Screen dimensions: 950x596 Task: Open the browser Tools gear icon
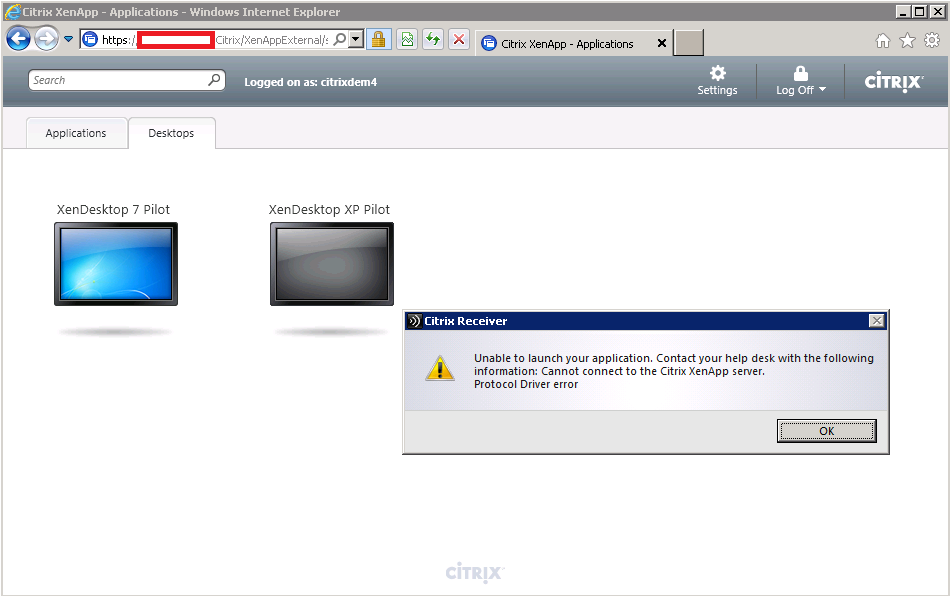(932, 41)
